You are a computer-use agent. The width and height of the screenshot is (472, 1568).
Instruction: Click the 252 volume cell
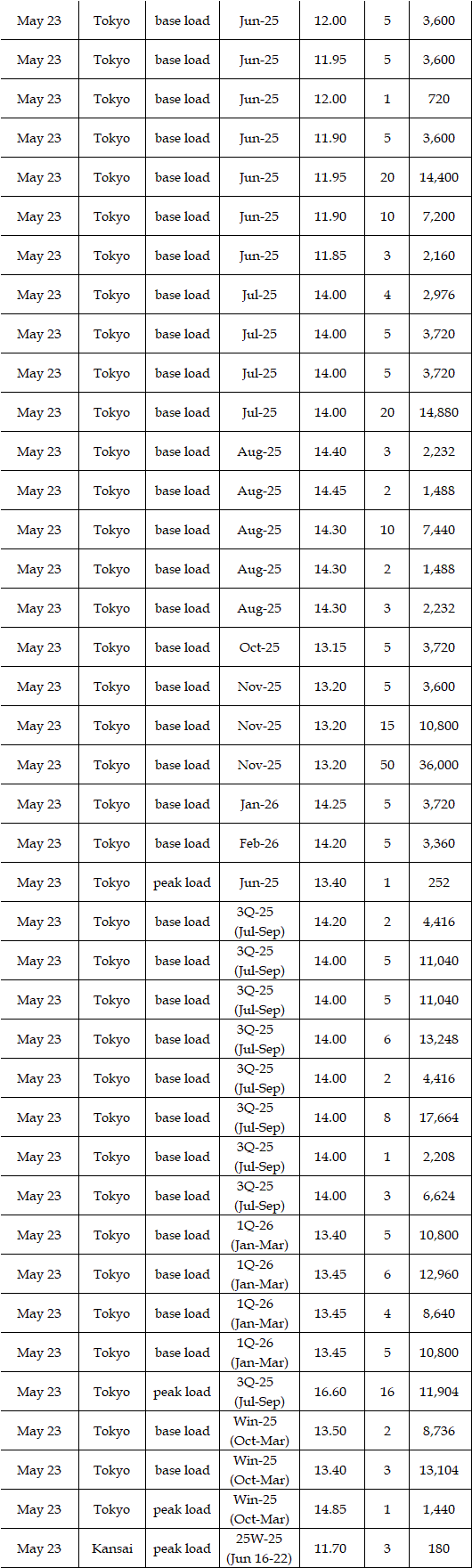(x=439, y=882)
